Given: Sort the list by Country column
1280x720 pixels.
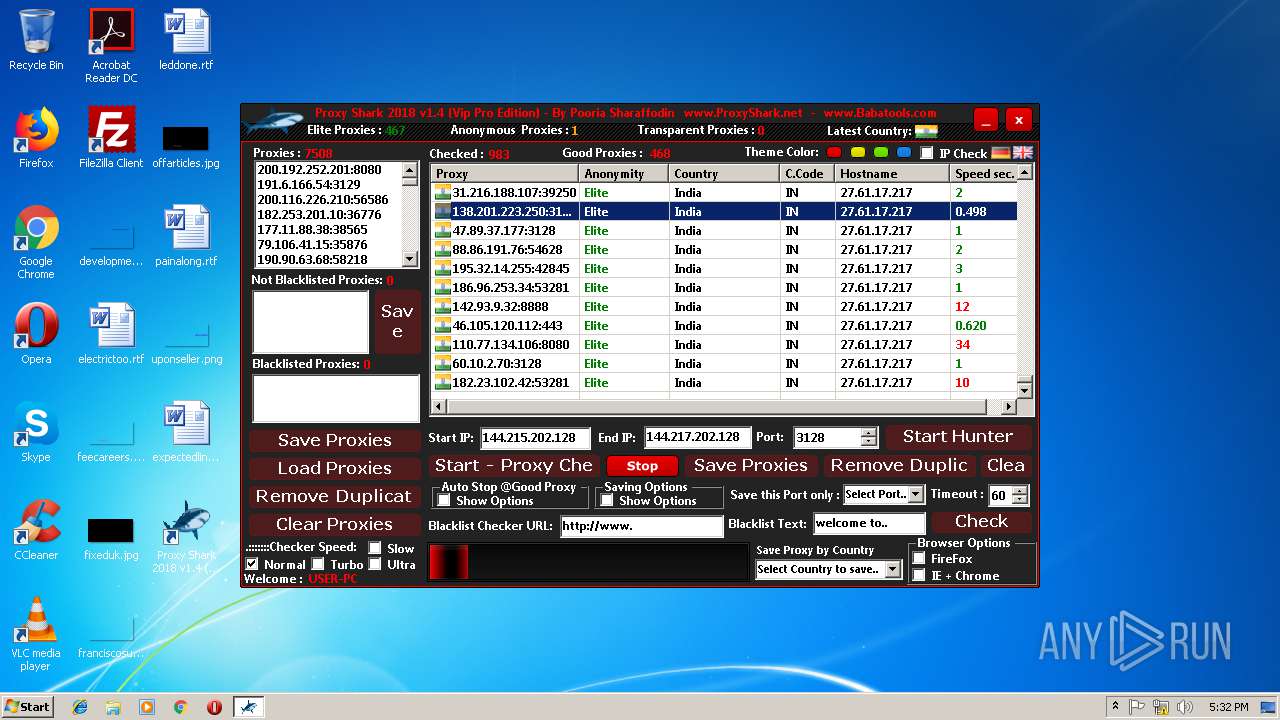Looking at the screenshot, I should 724,173.
